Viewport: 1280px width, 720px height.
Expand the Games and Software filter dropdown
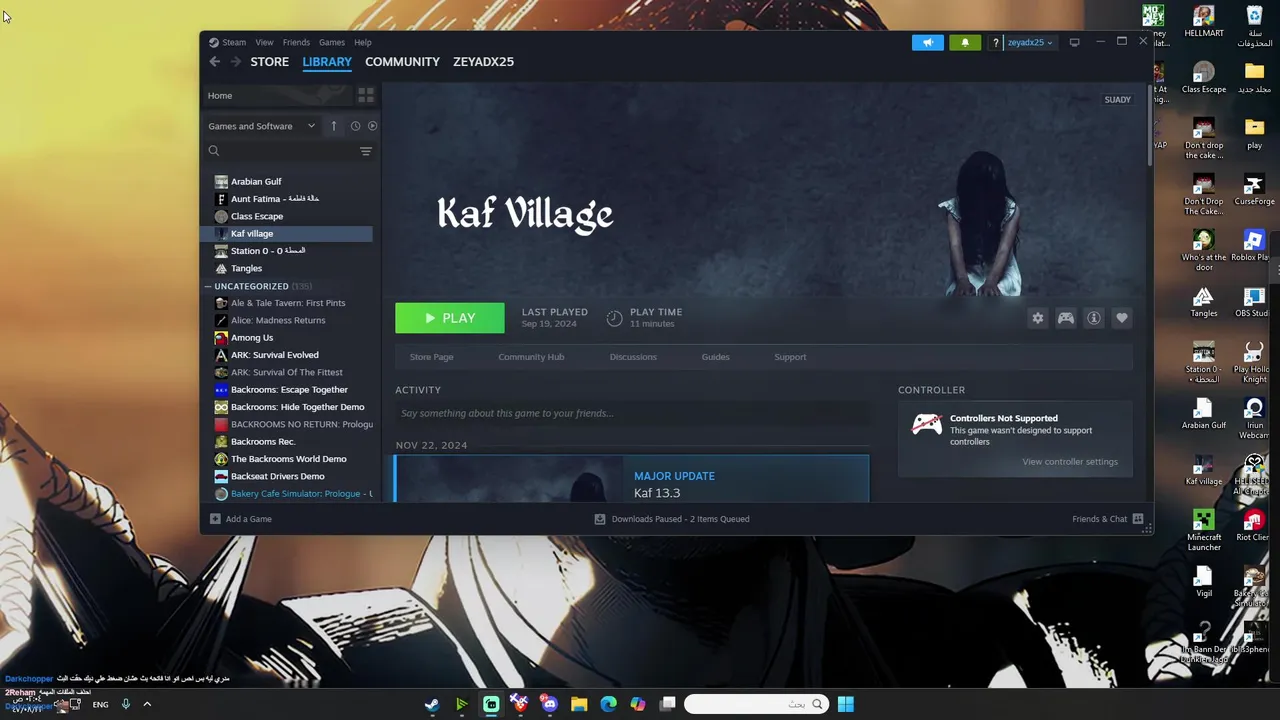pos(261,126)
